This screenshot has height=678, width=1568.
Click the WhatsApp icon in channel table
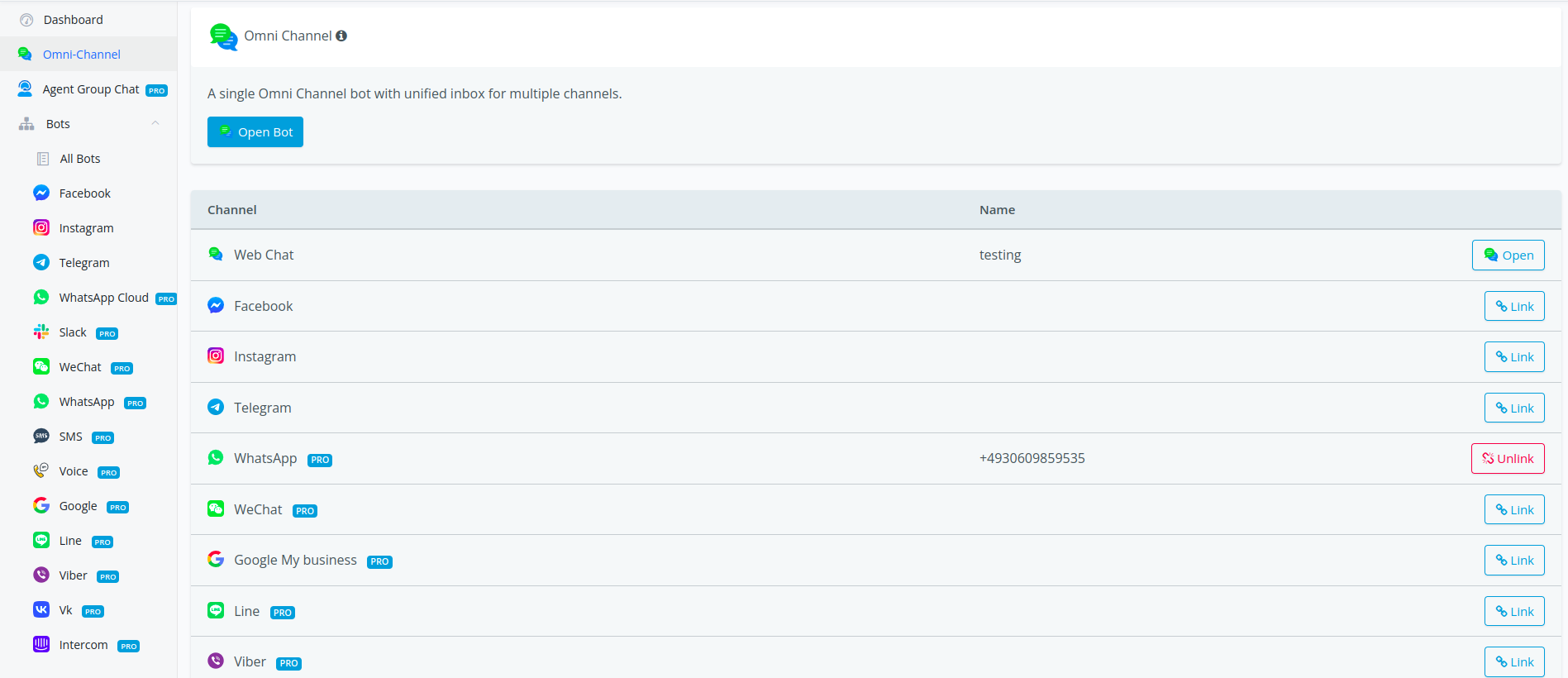216,457
